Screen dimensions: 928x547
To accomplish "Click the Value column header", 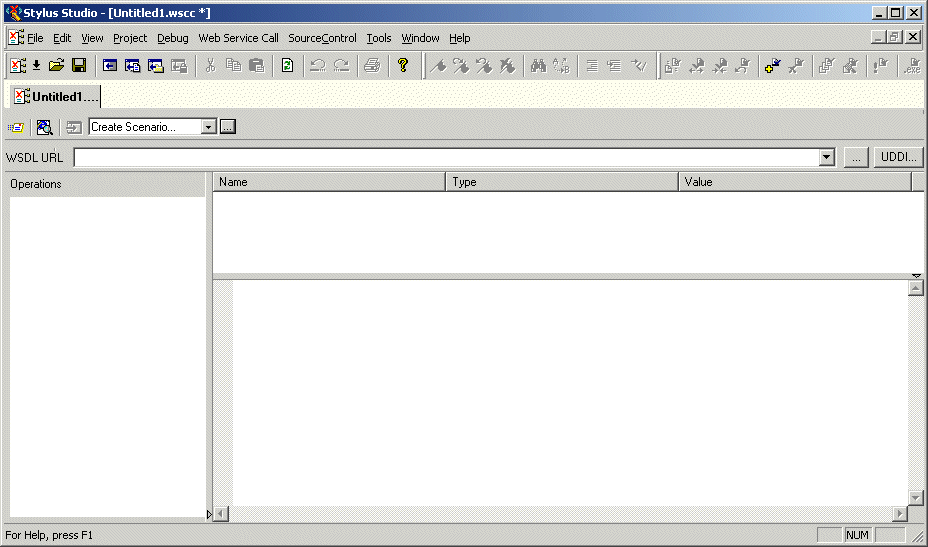I will pyautogui.click(x=795, y=182).
